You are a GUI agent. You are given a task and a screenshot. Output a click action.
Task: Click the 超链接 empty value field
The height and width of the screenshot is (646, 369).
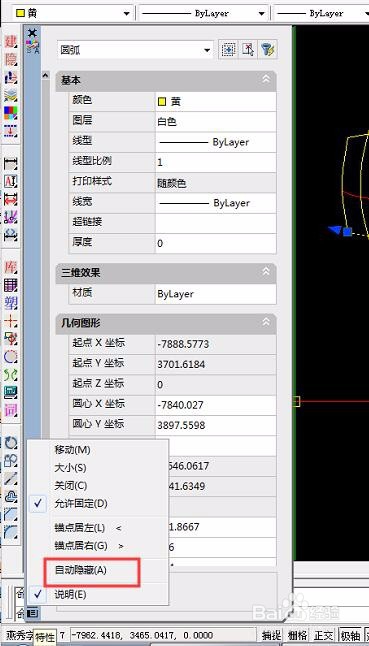(x=215, y=223)
